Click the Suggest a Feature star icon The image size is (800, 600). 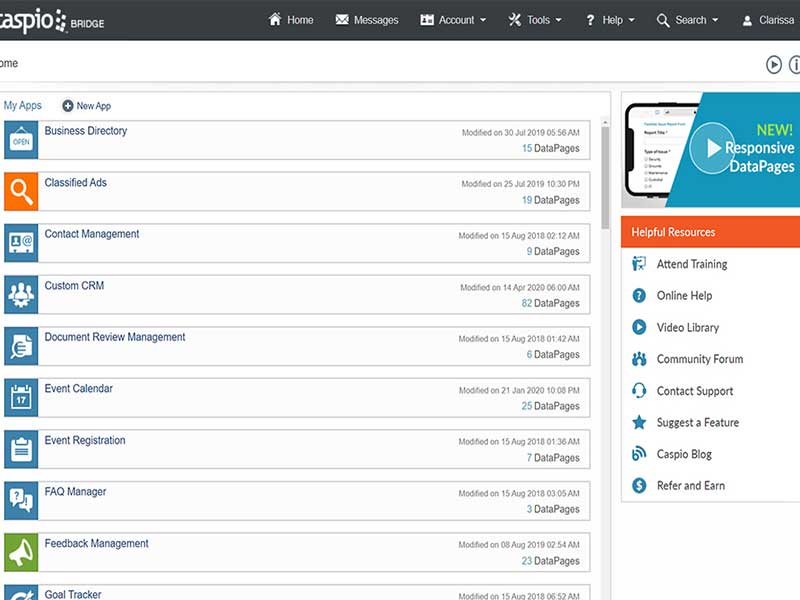[639, 422]
